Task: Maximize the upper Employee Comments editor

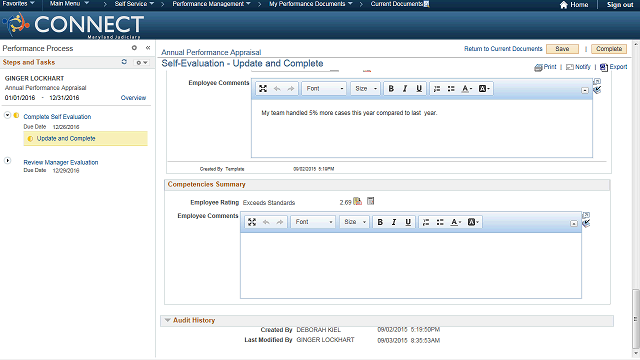Action: click(x=263, y=89)
